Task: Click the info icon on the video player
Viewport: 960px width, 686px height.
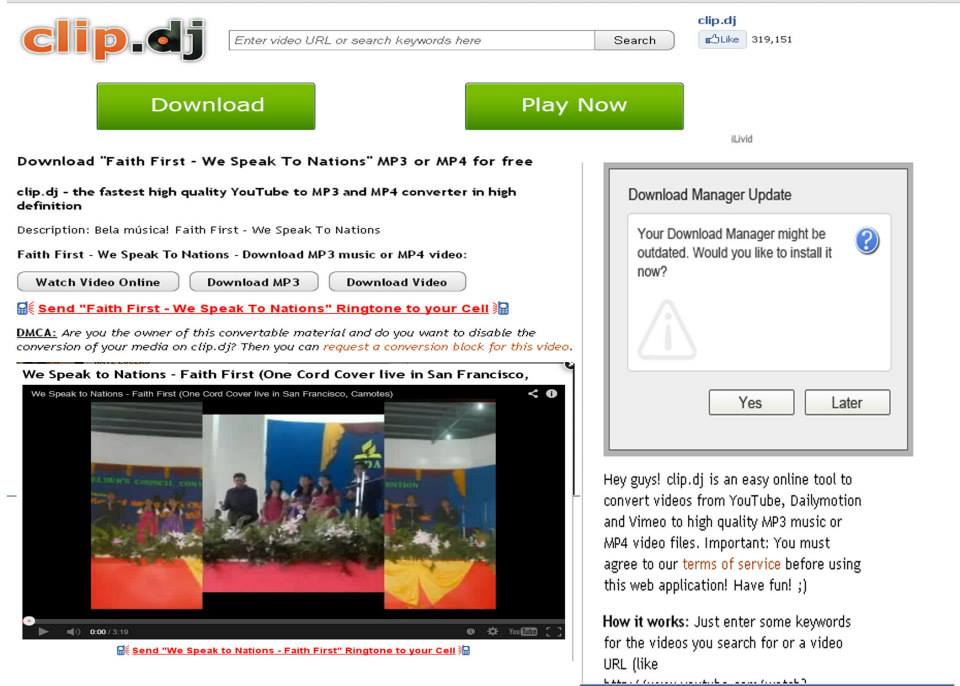Action: (x=552, y=394)
